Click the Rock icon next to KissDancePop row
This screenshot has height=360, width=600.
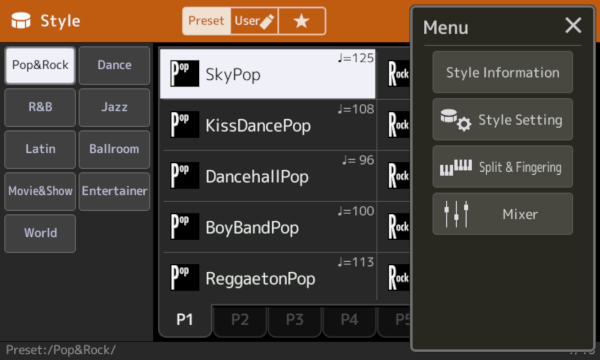click(398, 124)
